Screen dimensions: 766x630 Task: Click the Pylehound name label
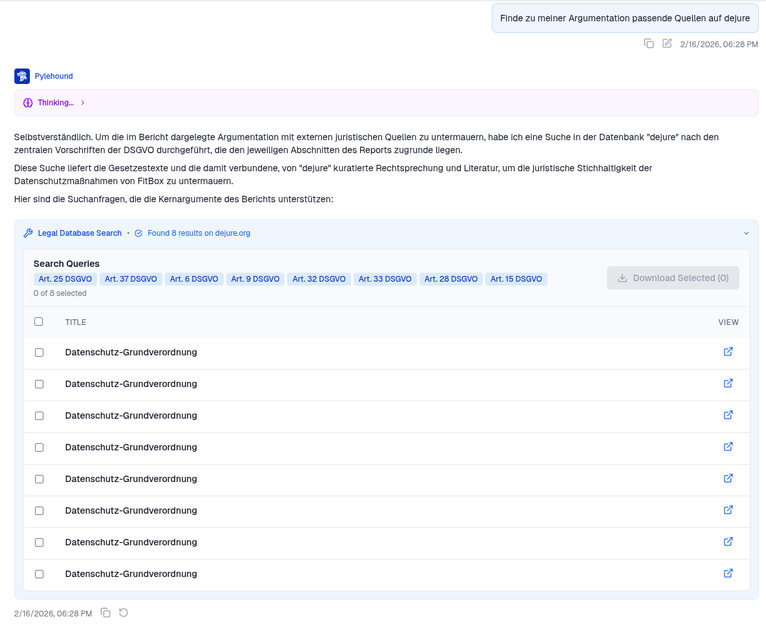pos(54,76)
